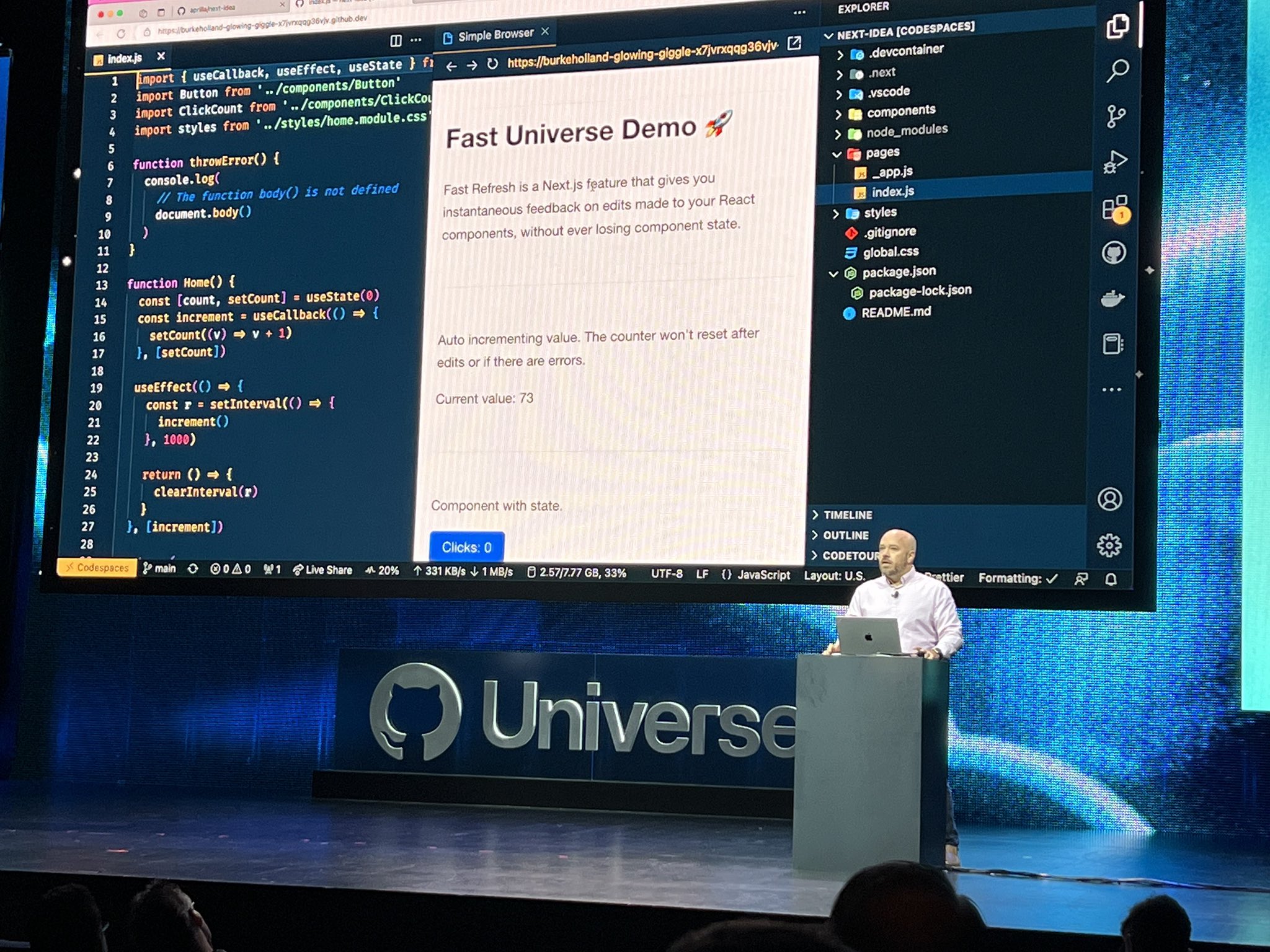
Task: Refresh the Simple Browser page
Action: pyautogui.click(x=492, y=62)
